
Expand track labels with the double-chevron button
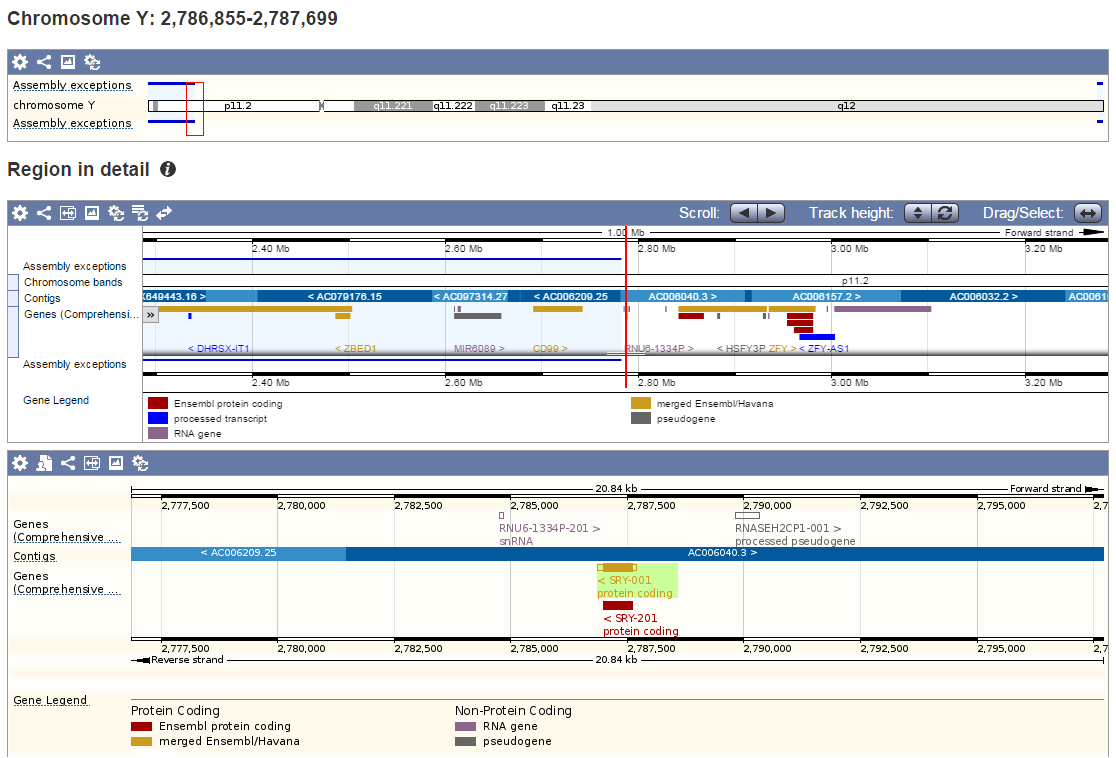pos(151,314)
